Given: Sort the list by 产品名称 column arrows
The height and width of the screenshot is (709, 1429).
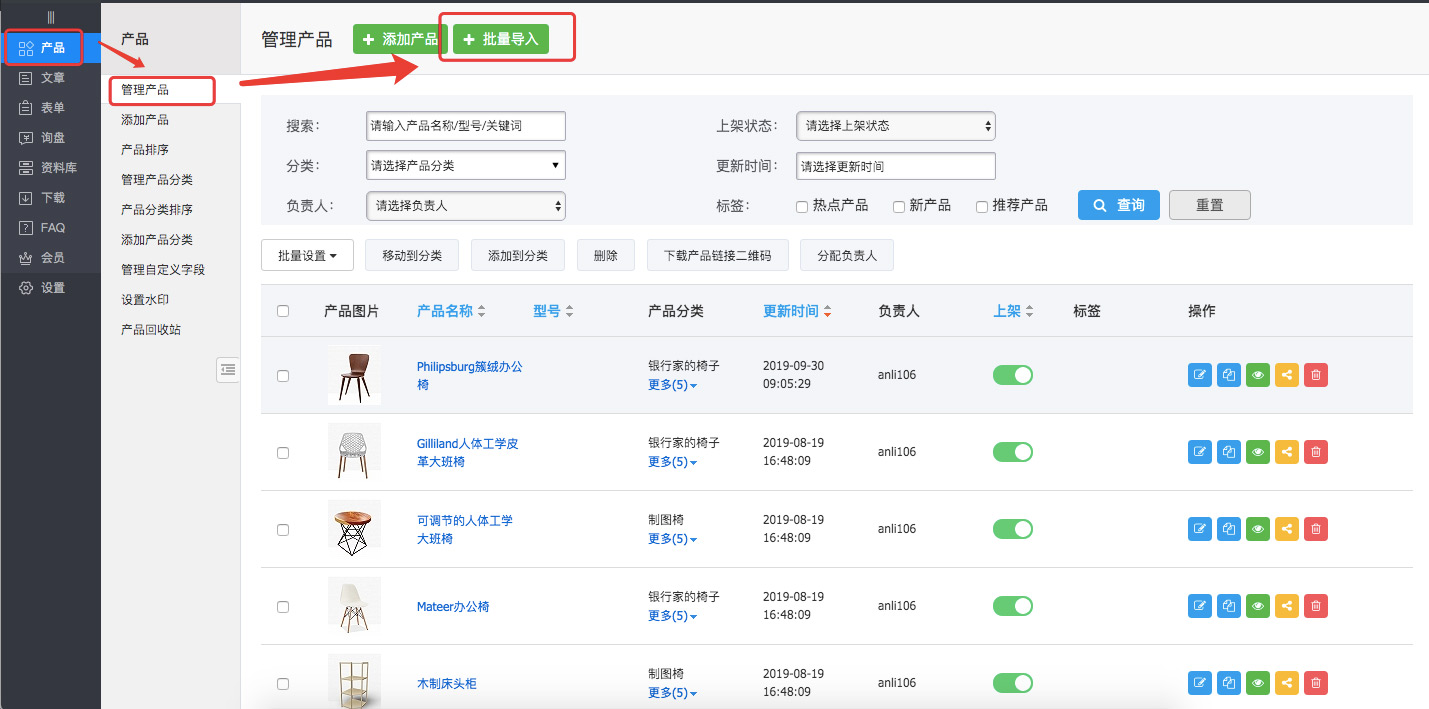Looking at the screenshot, I should click(x=481, y=312).
